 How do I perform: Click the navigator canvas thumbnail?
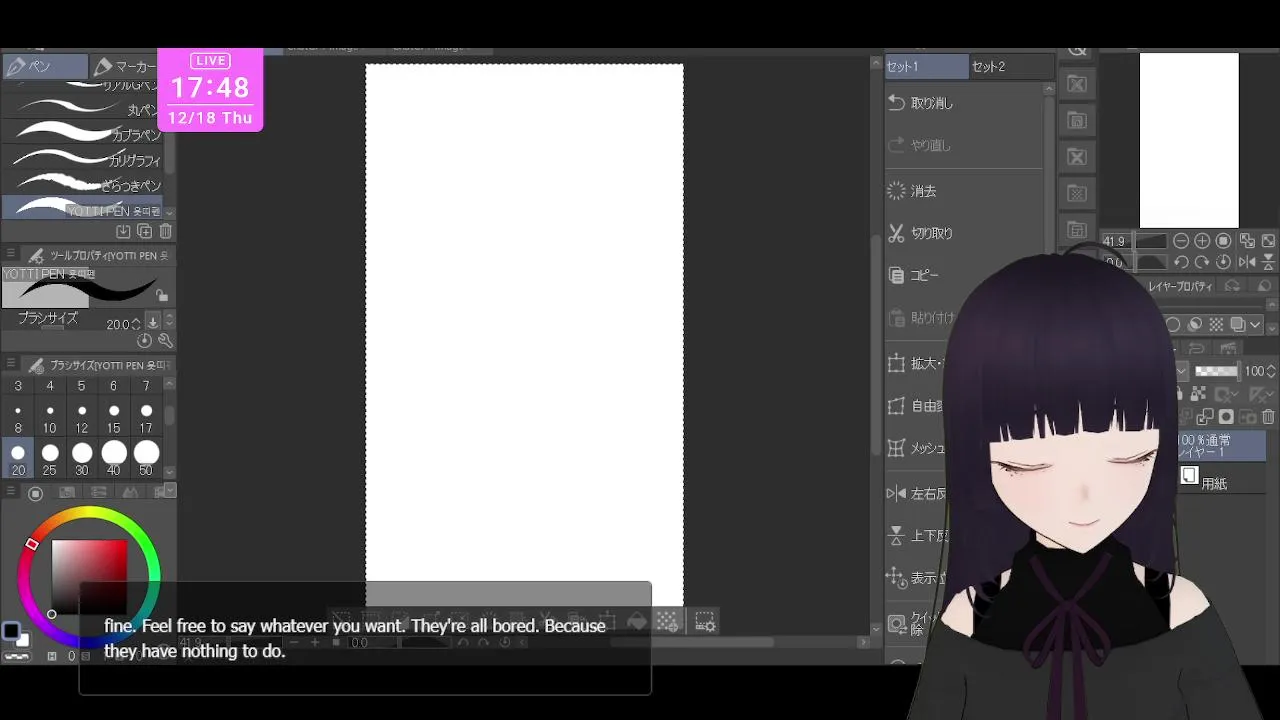click(x=1189, y=140)
